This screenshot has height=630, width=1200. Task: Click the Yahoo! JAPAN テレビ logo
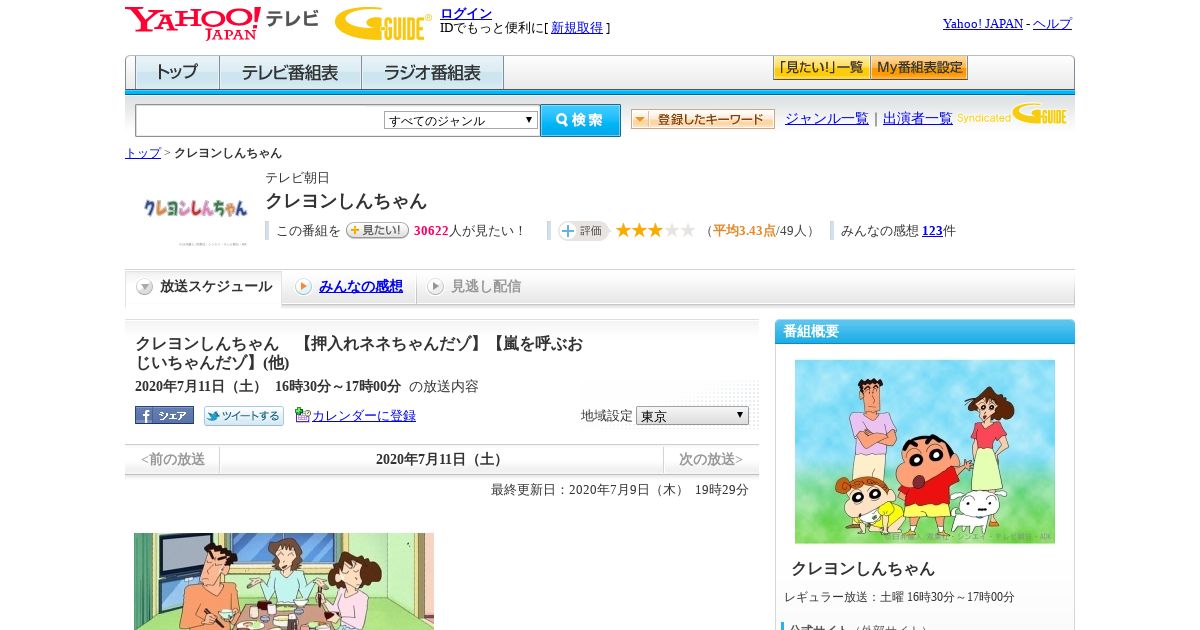click(222, 23)
